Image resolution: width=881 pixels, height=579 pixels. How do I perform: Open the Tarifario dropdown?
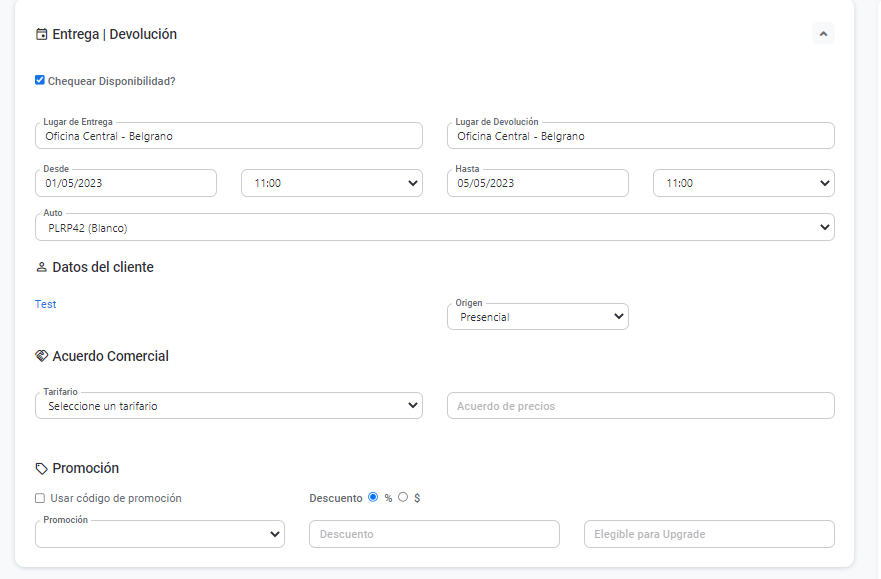pyautogui.click(x=228, y=406)
